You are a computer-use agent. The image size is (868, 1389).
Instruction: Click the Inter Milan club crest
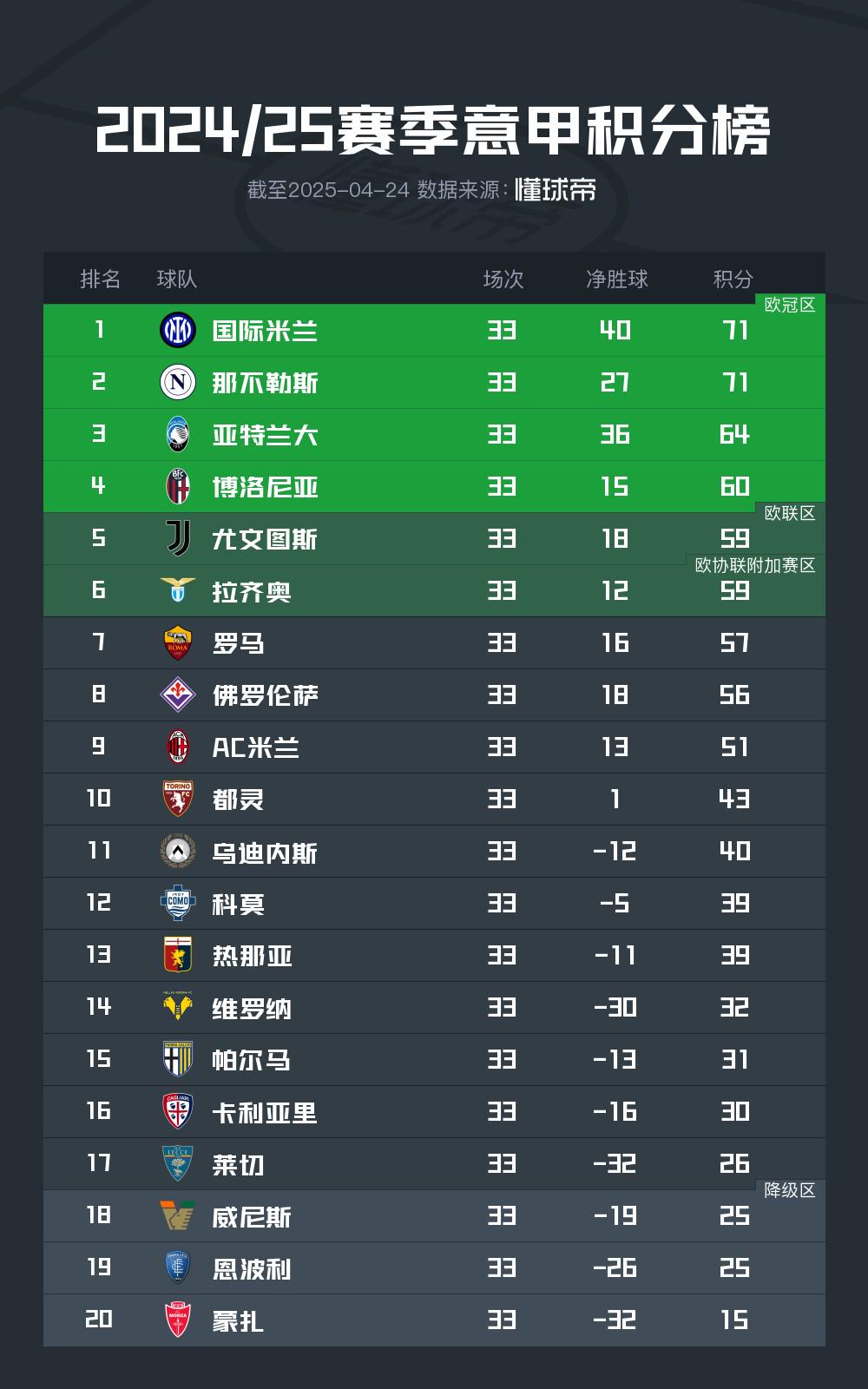click(x=178, y=330)
